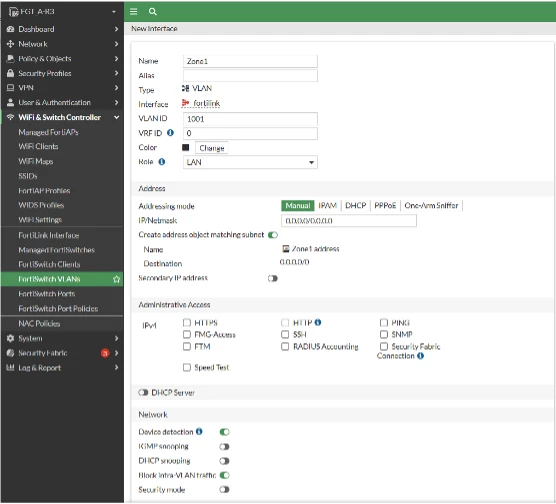Click the favorite star on FortiSwitch VLANs
Screen dimensions: 556x504
pyautogui.click(x=116, y=279)
